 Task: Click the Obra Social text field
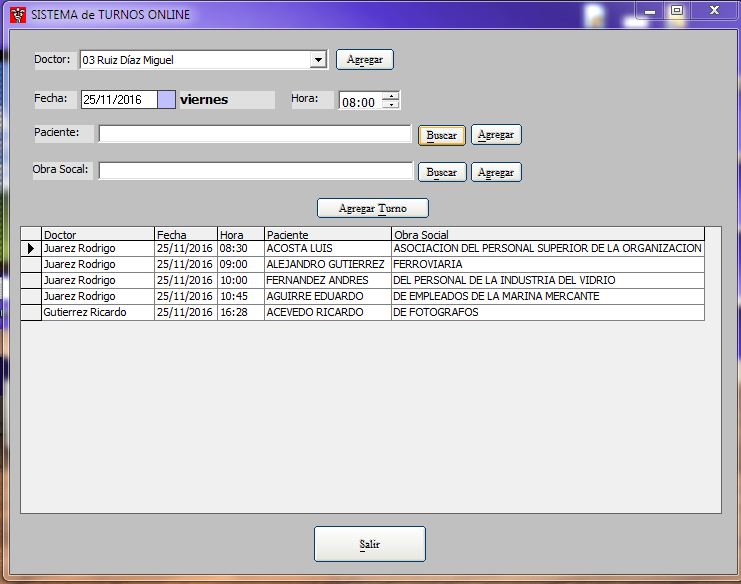[x=255, y=171]
